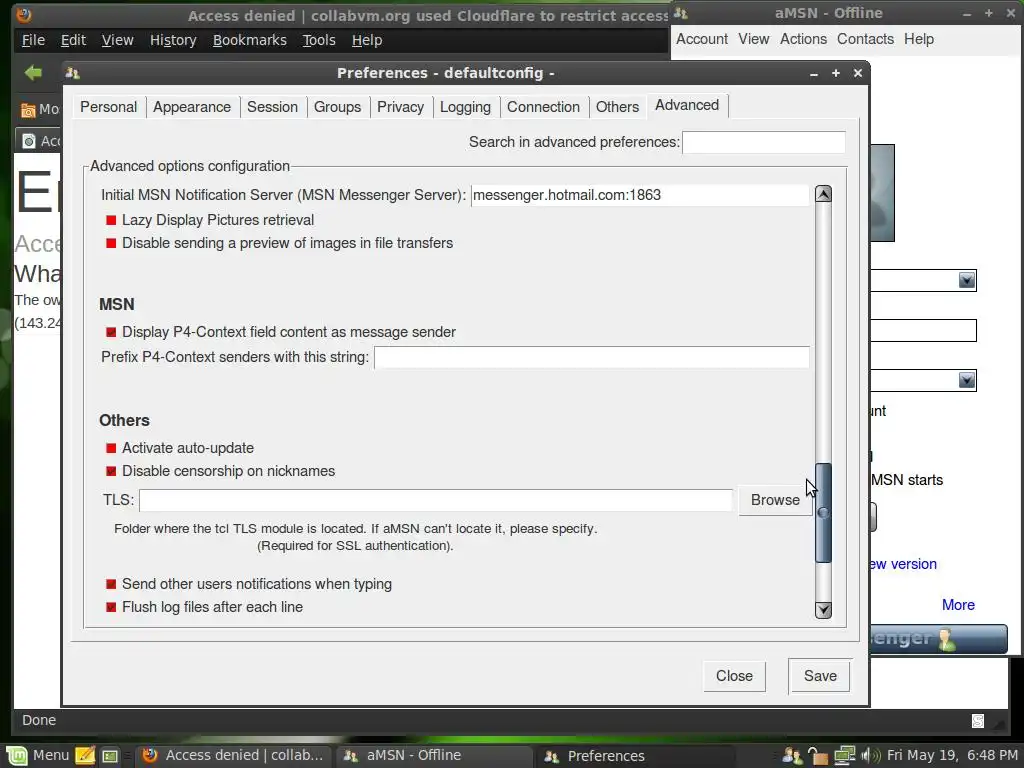Click the aMSN window title icon
This screenshot has width=1024, height=768.
tap(680, 13)
